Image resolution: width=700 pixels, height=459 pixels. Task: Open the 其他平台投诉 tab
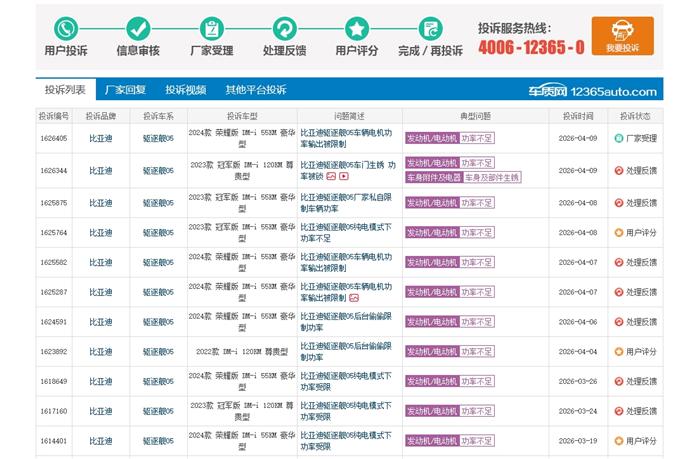click(x=255, y=90)
